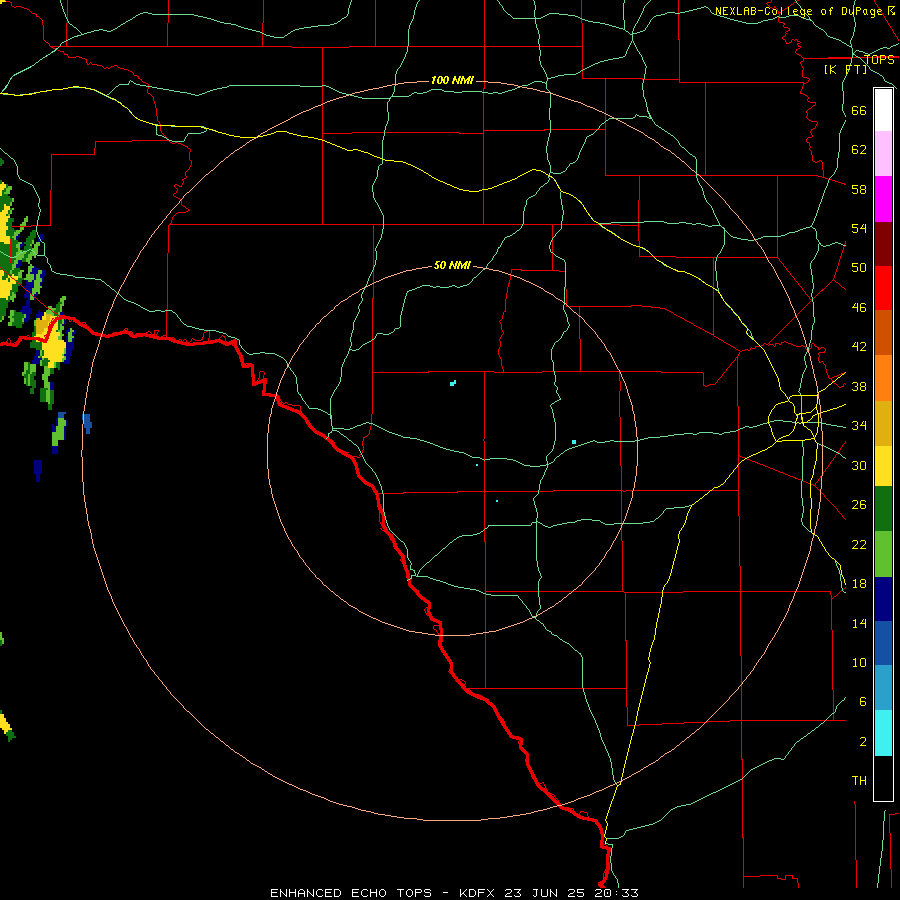
Task: Select the cyan legend swatch
Action: click(x=883, y=733)
